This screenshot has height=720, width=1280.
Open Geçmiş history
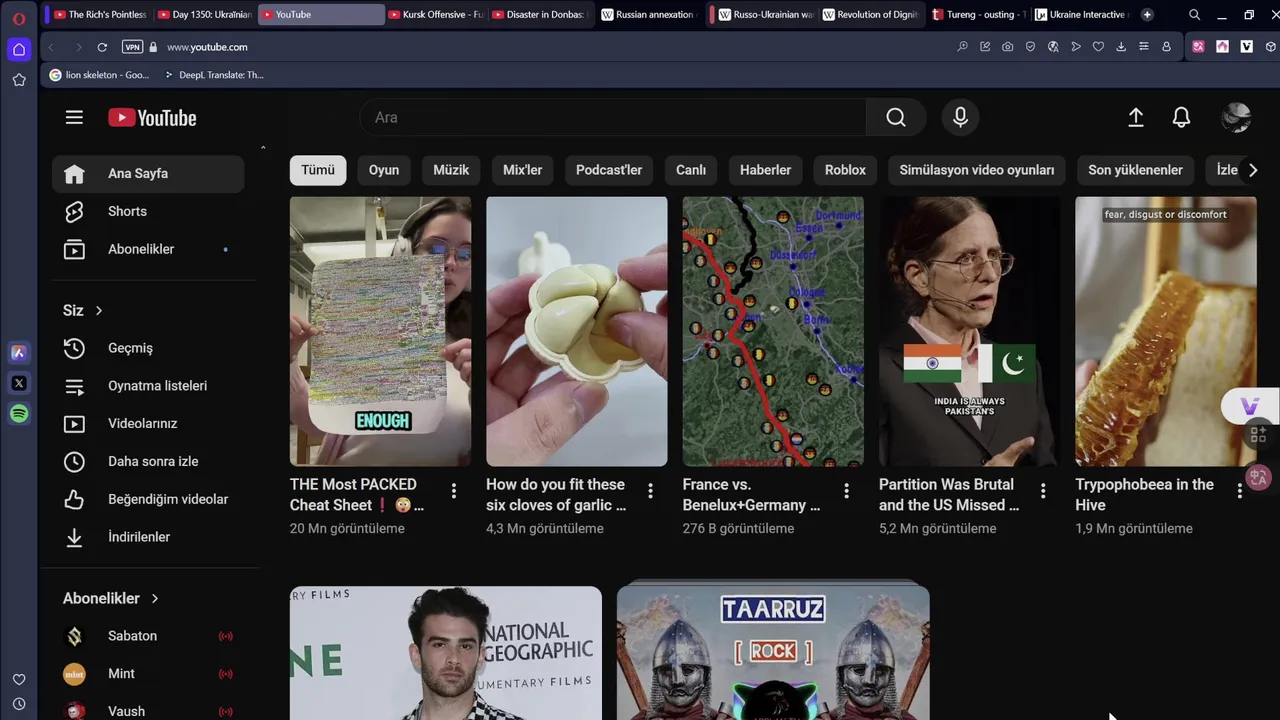(x=148, y=348)
